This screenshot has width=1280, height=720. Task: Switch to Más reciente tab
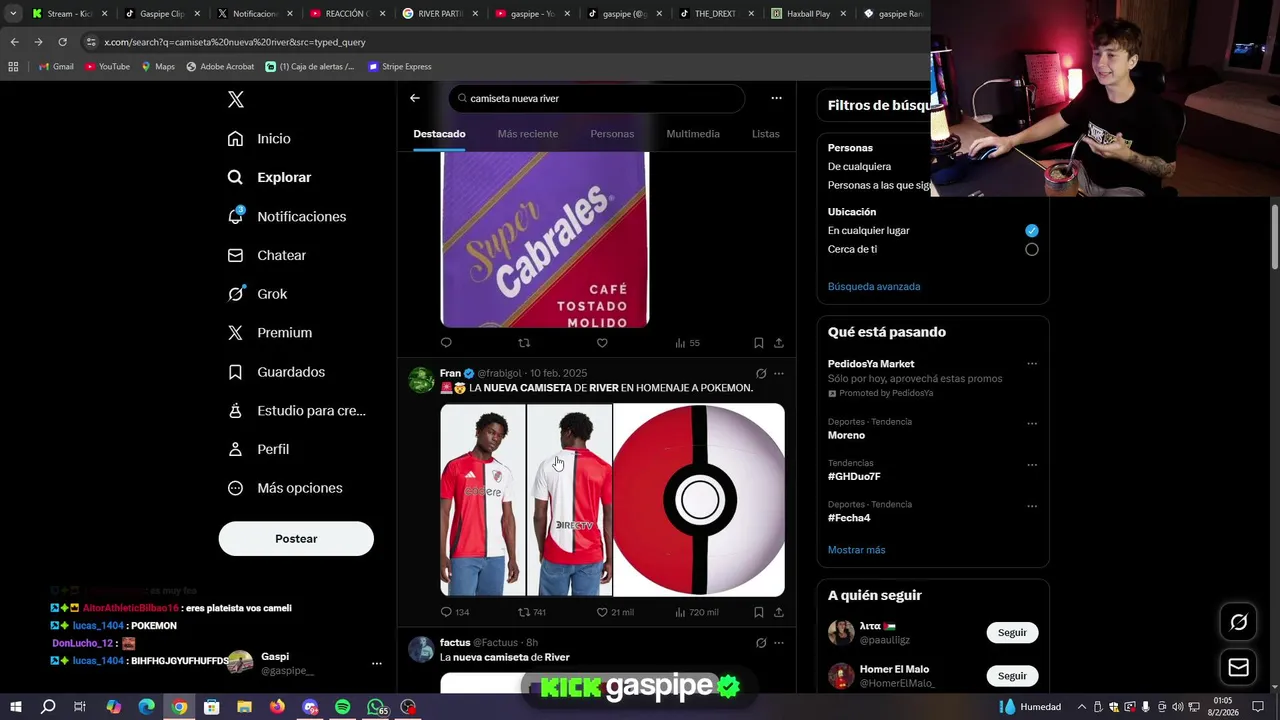(x=528, y=134)
